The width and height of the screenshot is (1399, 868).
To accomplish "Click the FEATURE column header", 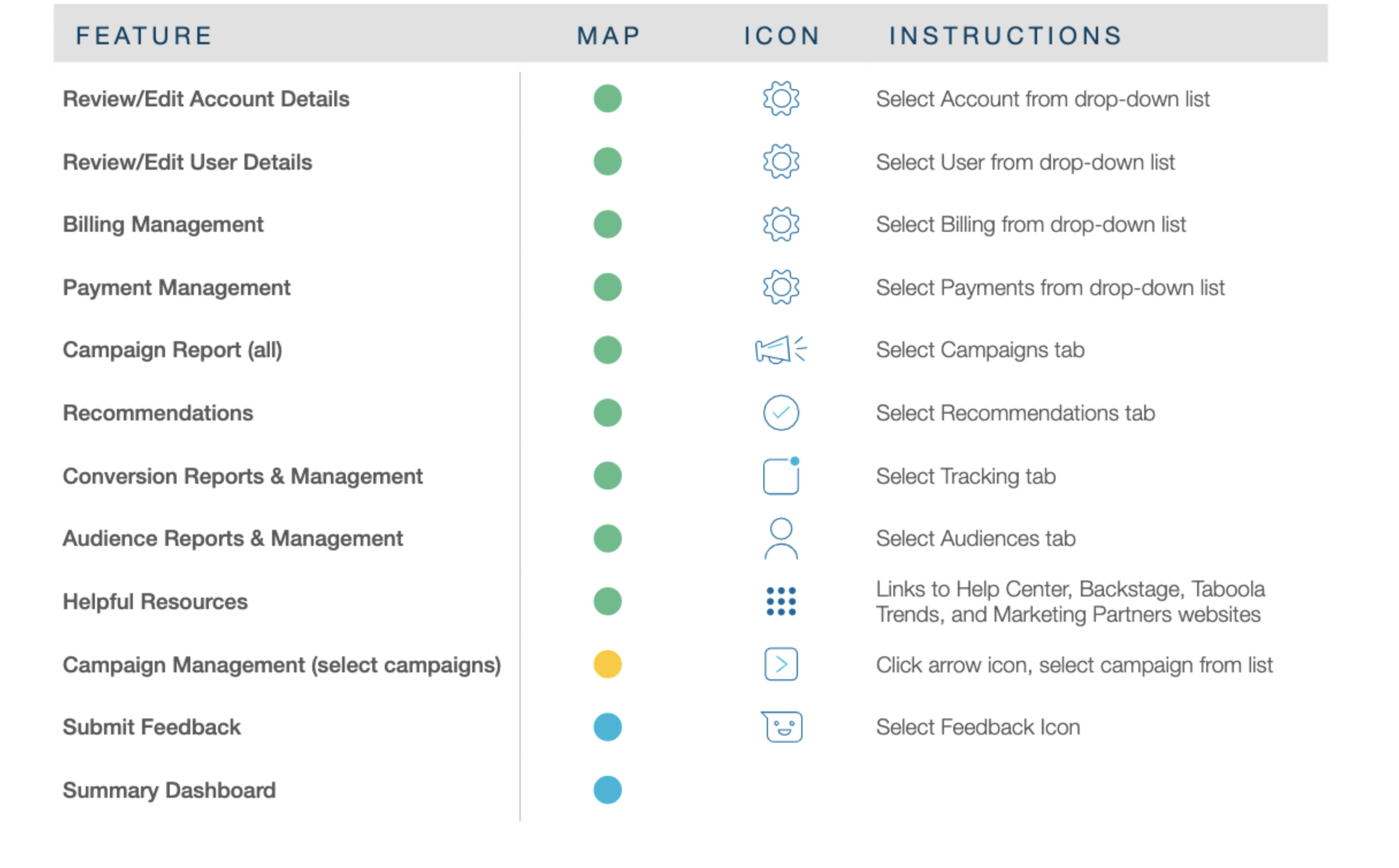I will pyautogui.click(x=144, y=36).
